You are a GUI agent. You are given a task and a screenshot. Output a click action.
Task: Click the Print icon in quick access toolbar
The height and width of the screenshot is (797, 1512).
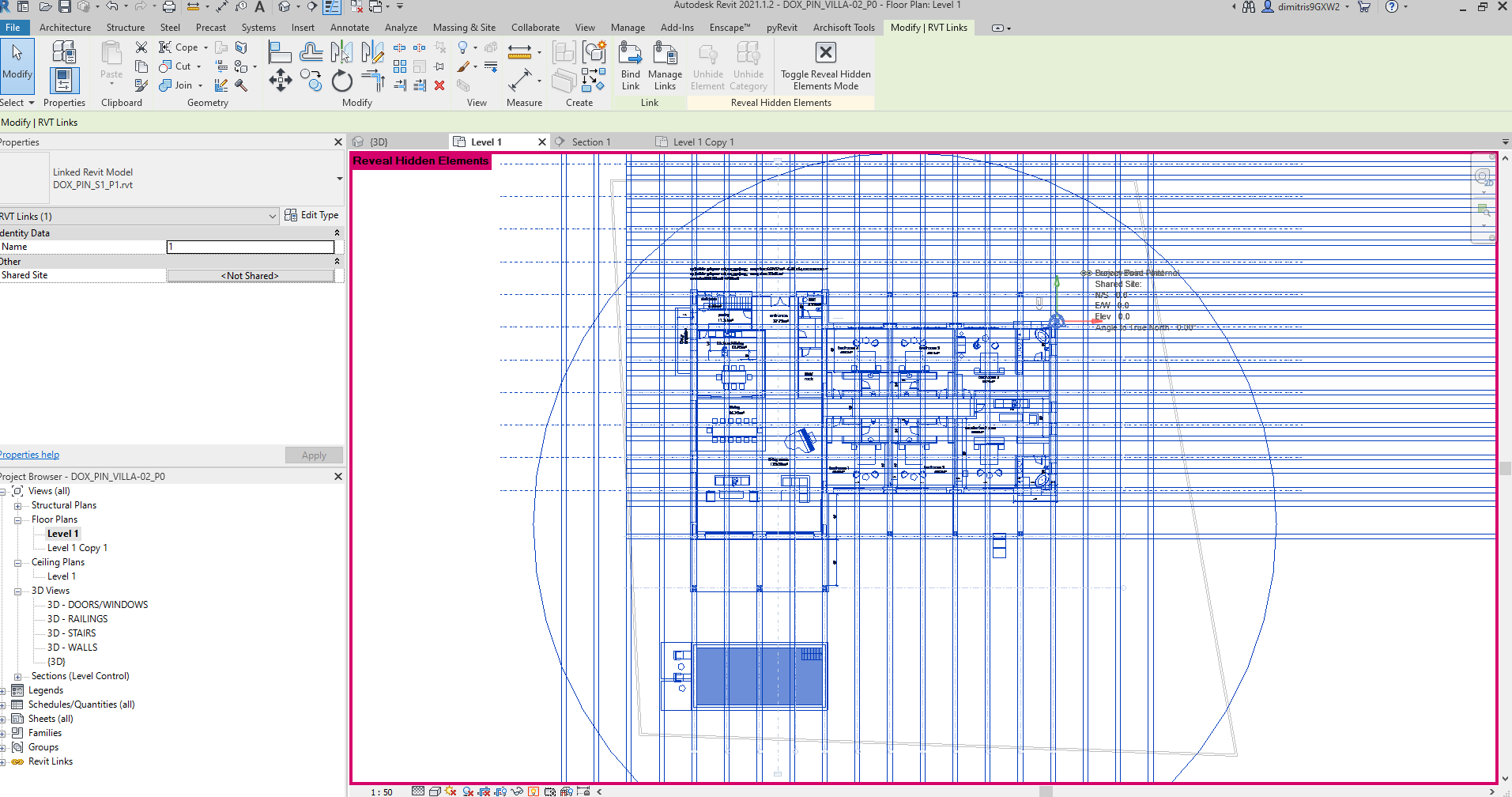168,7
